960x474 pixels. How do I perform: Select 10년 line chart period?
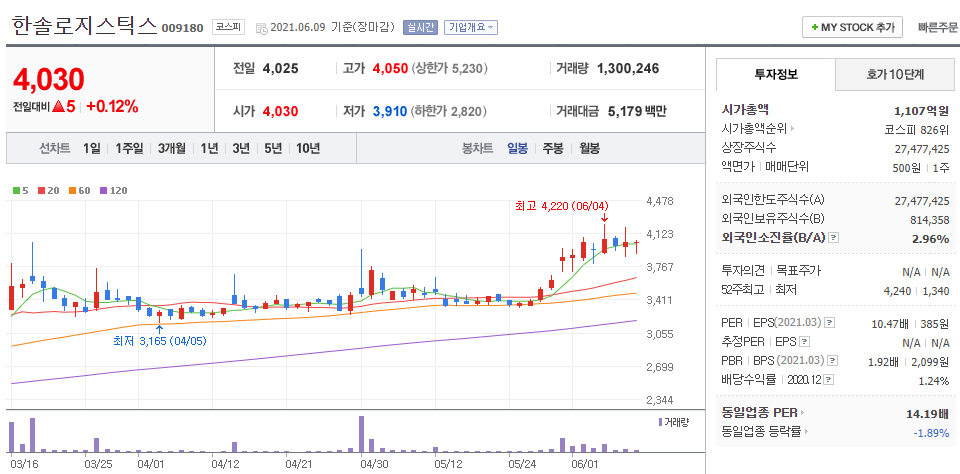(307, 148)
